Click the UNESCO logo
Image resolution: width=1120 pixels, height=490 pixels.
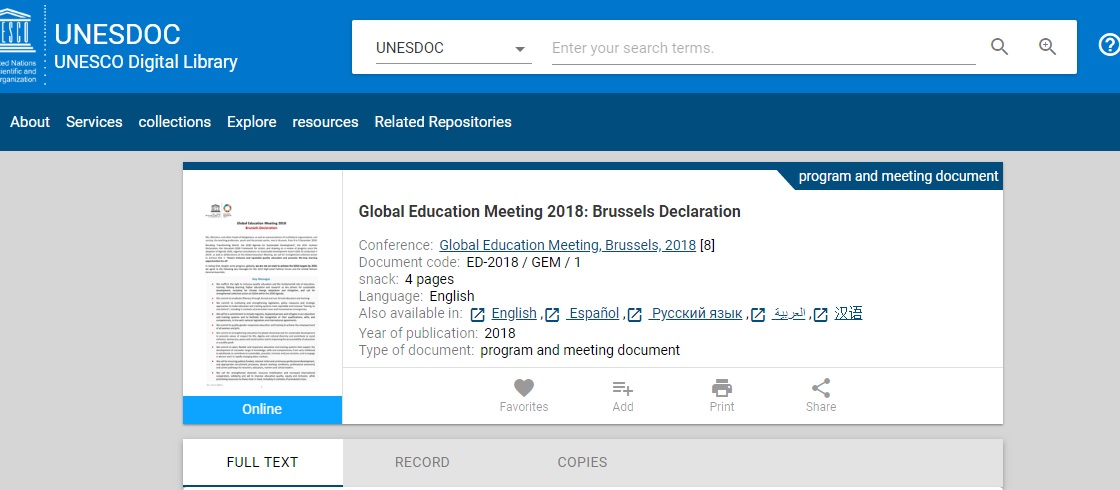coord(18,44)
